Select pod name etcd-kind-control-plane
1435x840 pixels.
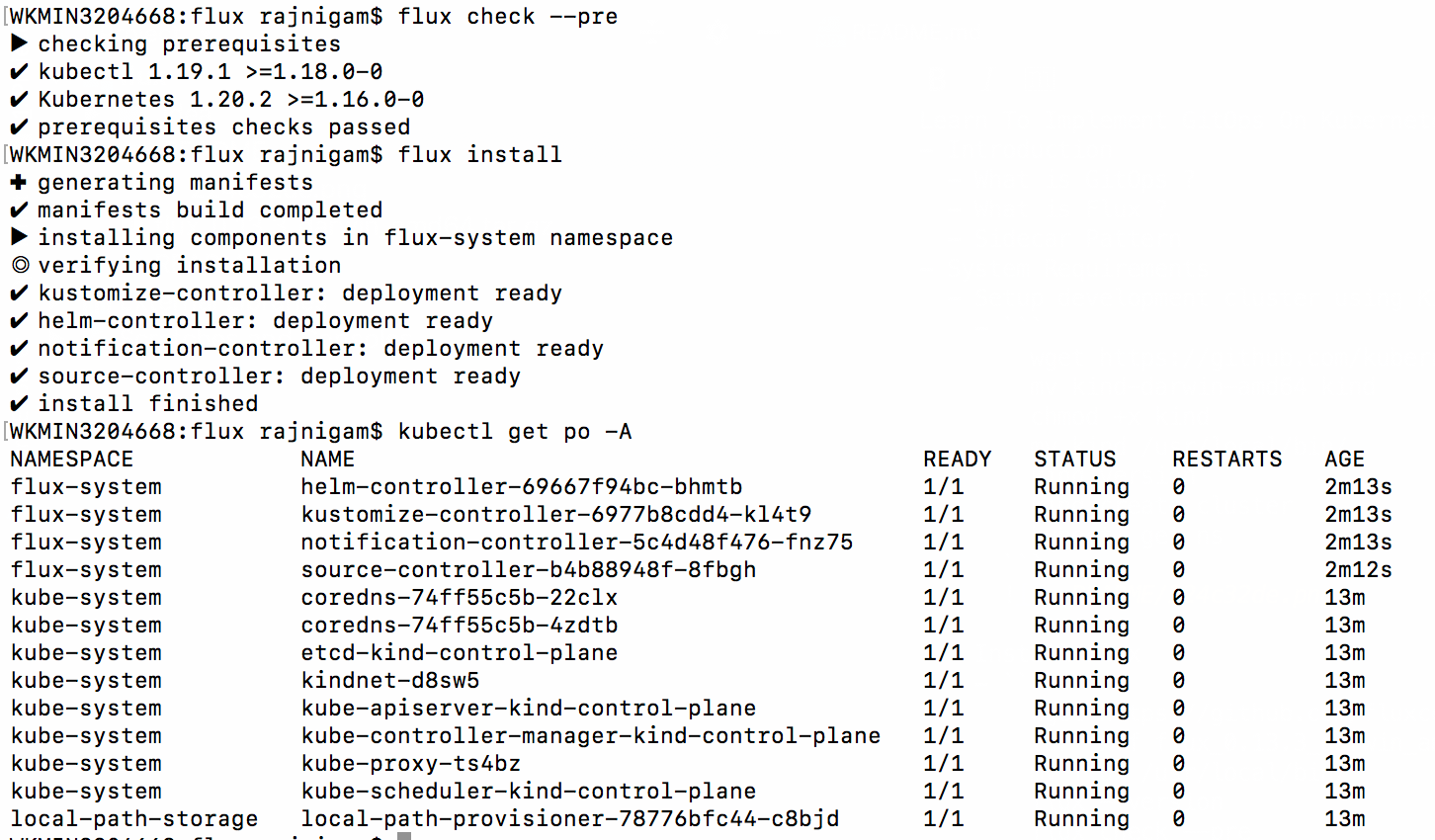[x=460, y=653]
